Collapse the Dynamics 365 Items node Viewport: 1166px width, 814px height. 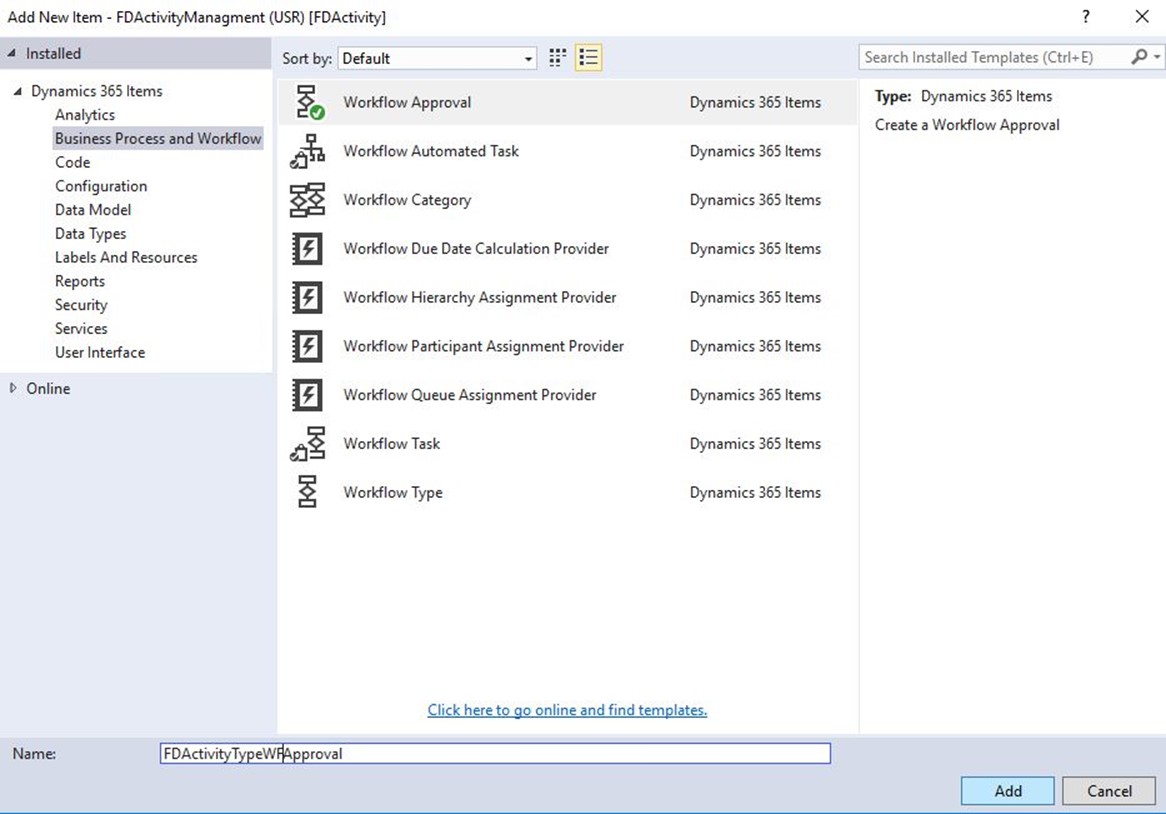point(18,91)
